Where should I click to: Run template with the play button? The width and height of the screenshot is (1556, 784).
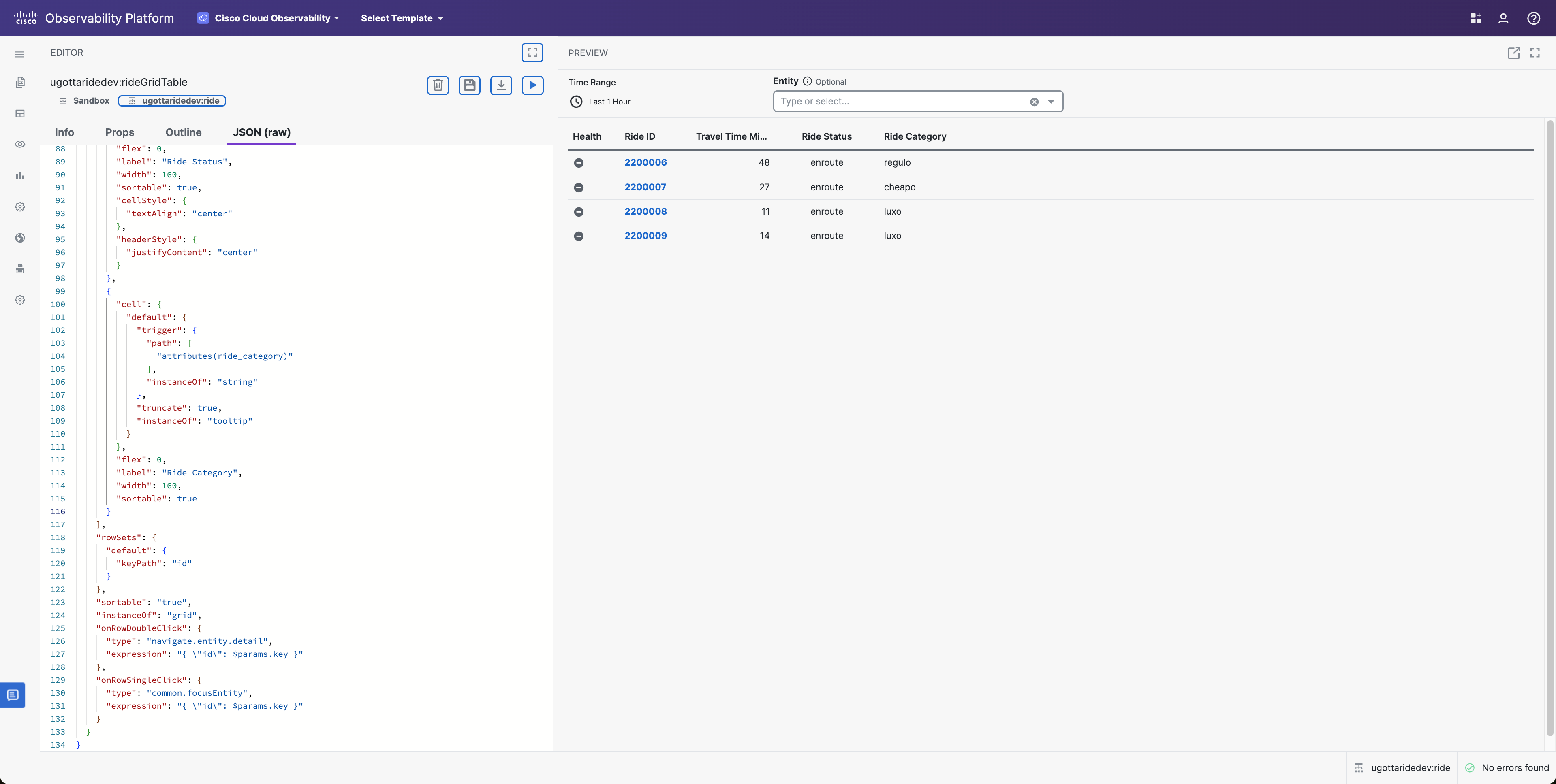point(532,85)
